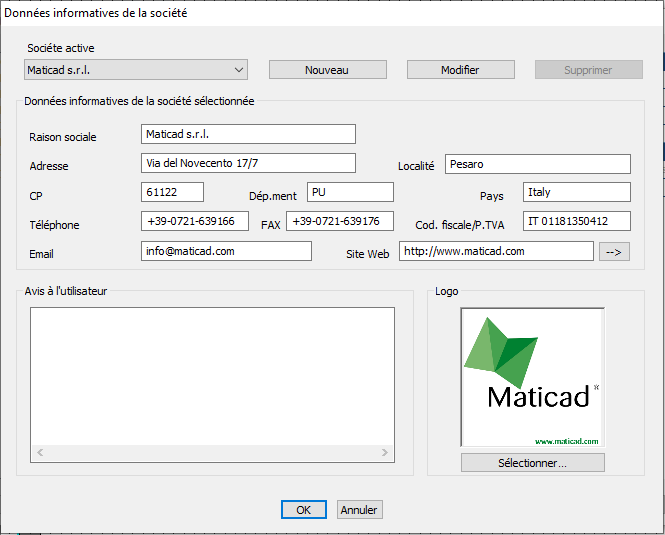Click the Pays field containing Italy
Viewport: 665px width, 535px height.
click(577, 192)
